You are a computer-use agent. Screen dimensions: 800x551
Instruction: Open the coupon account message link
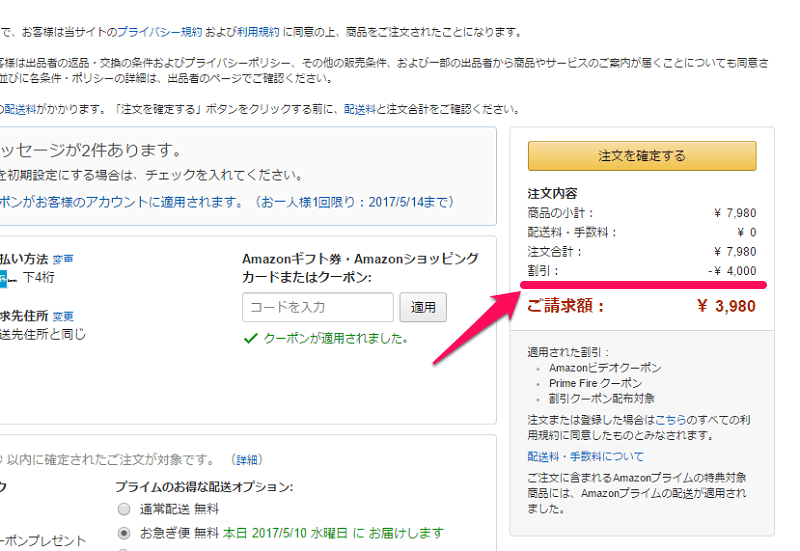(227, 202)
